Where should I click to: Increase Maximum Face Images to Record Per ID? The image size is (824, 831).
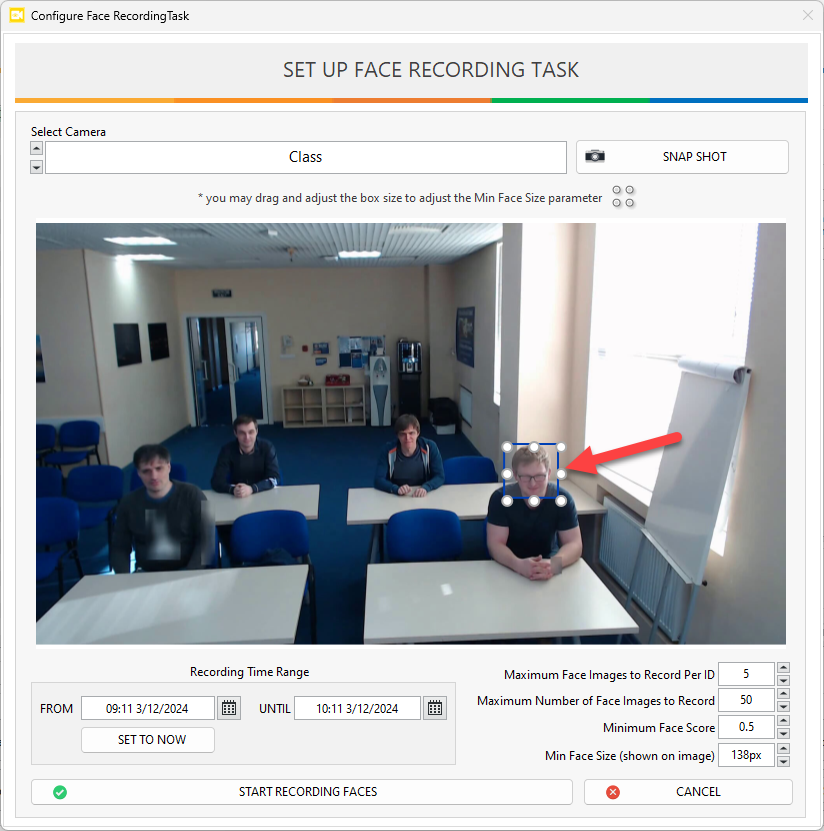tap(783, 669)
